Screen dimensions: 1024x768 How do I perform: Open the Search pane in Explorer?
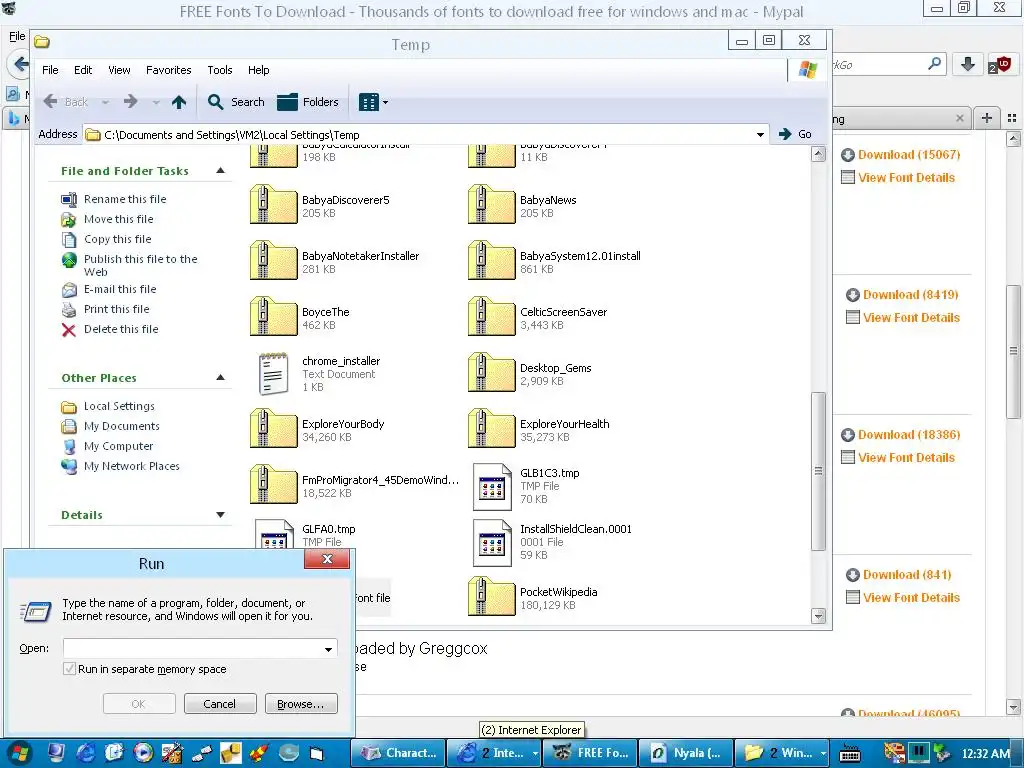236,102
